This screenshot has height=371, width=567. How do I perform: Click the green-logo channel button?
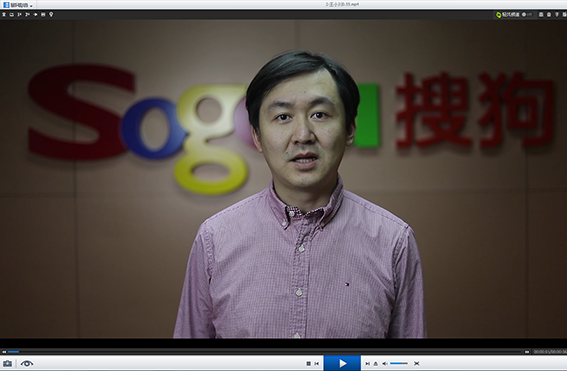point(508,14)
